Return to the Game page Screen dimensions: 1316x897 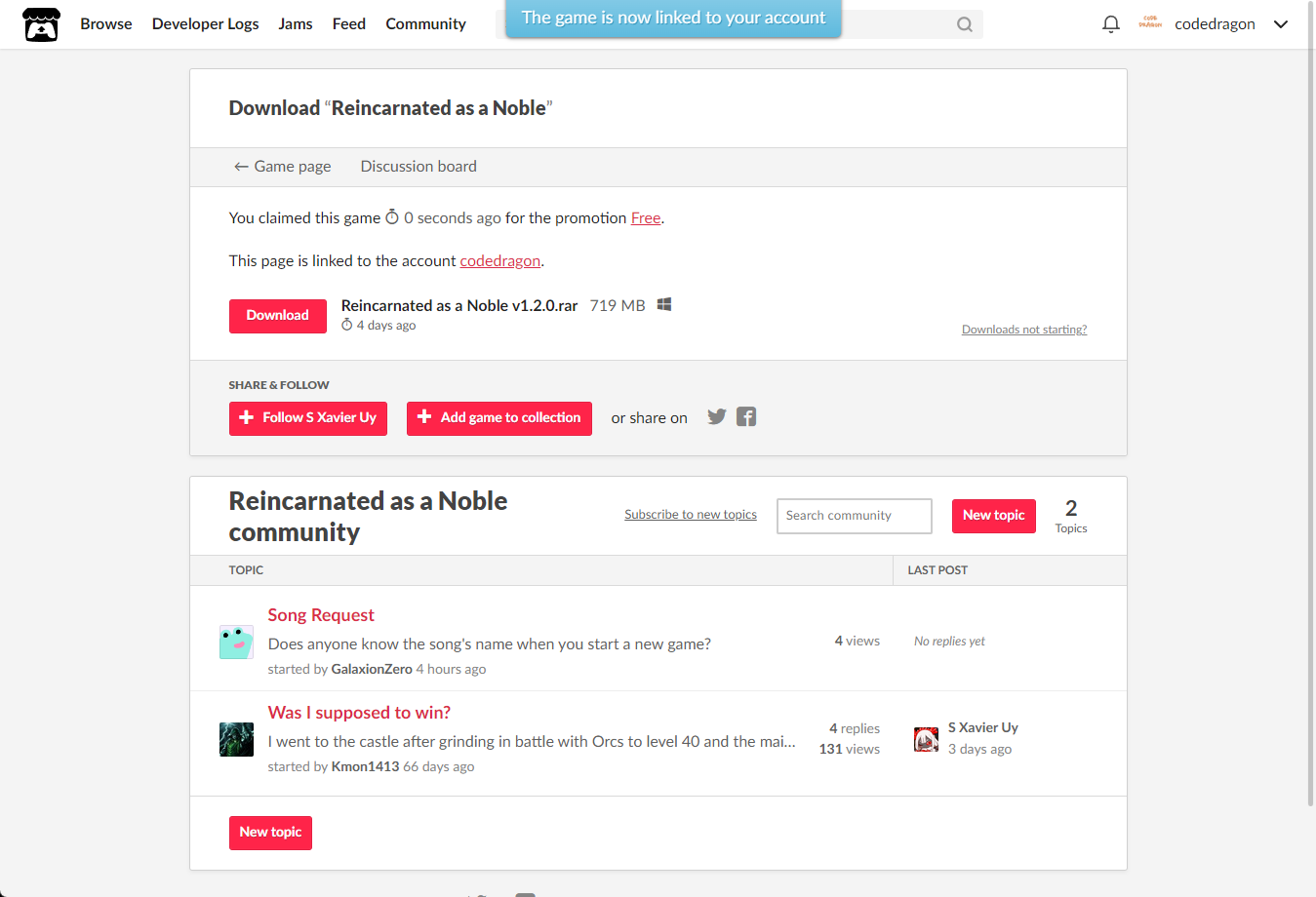[x=283, y=167]
